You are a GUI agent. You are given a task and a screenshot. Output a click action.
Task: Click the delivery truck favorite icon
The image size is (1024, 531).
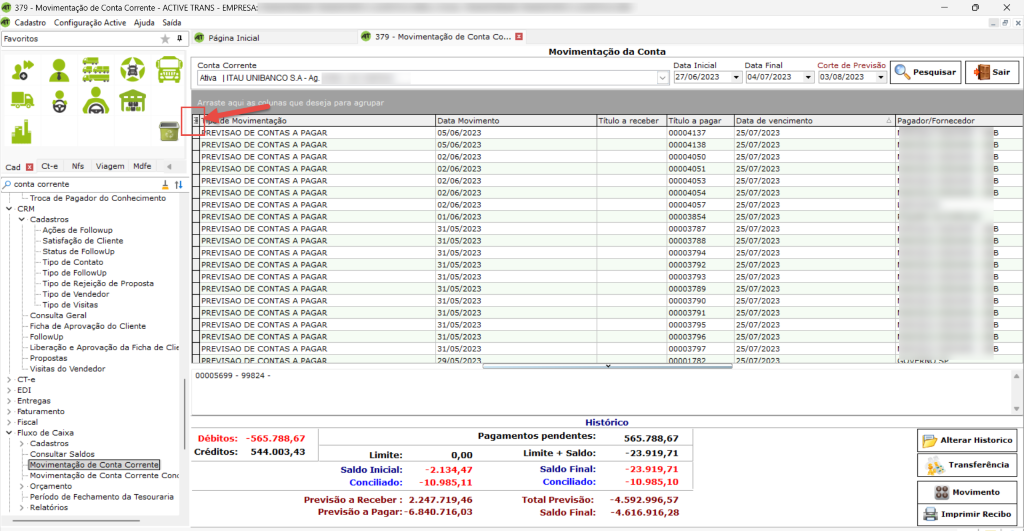pos(23,100)
